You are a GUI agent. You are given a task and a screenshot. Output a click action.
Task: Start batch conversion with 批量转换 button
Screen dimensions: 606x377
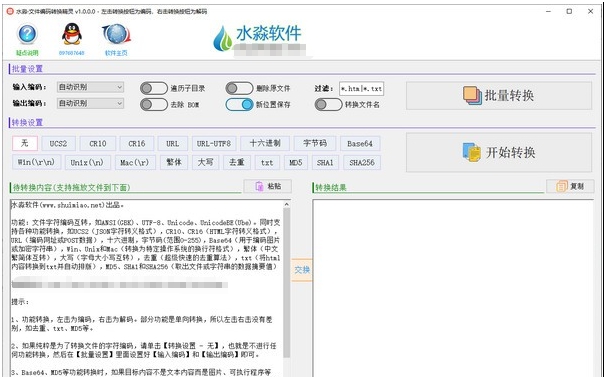click(499, 96)
